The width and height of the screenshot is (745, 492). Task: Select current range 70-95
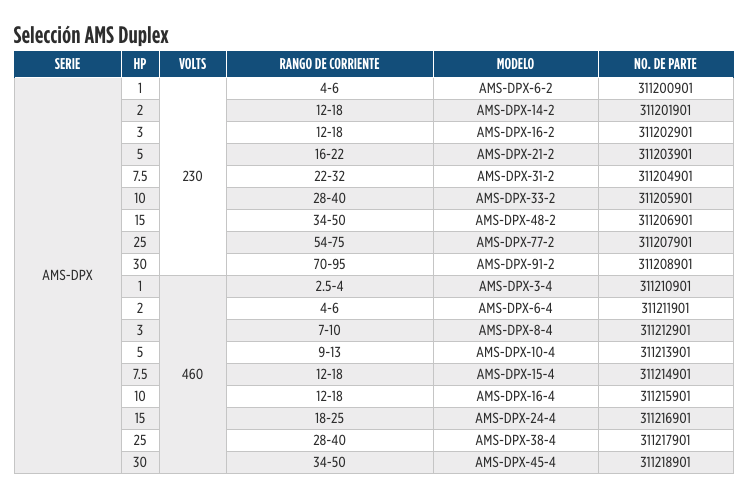click(329, 265)
